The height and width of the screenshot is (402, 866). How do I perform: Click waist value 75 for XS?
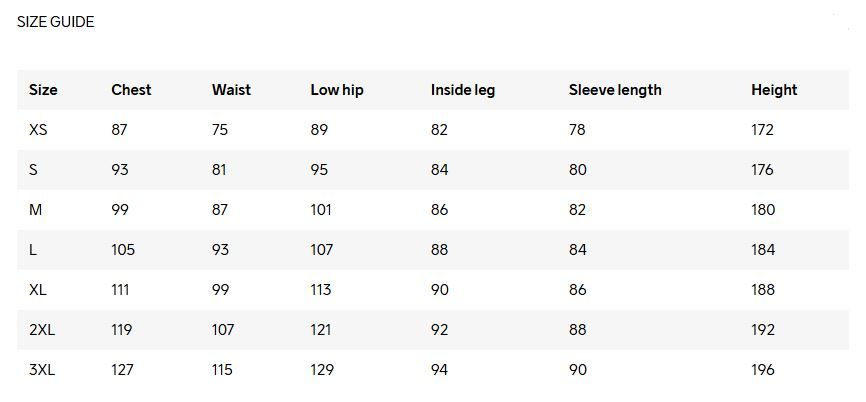pyautogui.click(x=219, y=130)
